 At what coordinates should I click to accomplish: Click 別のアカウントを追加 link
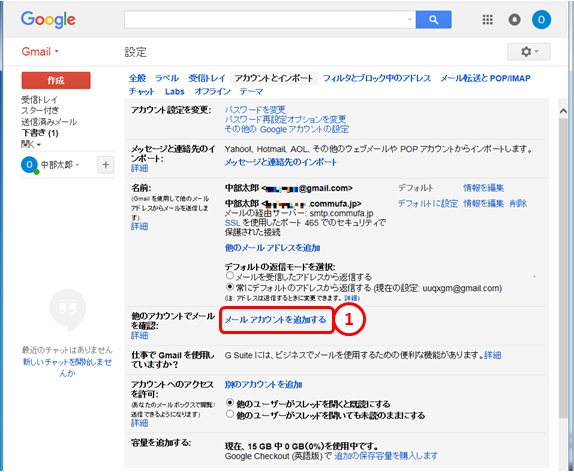[264, 384]
